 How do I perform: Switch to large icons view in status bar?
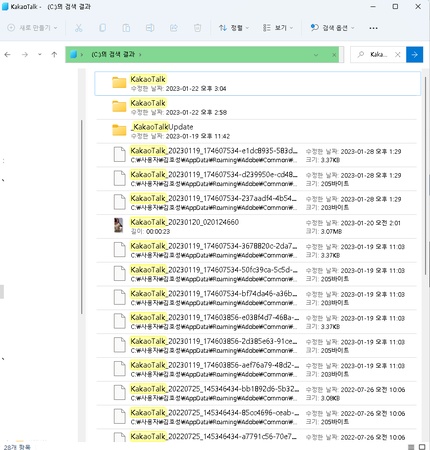coord(422,447)
